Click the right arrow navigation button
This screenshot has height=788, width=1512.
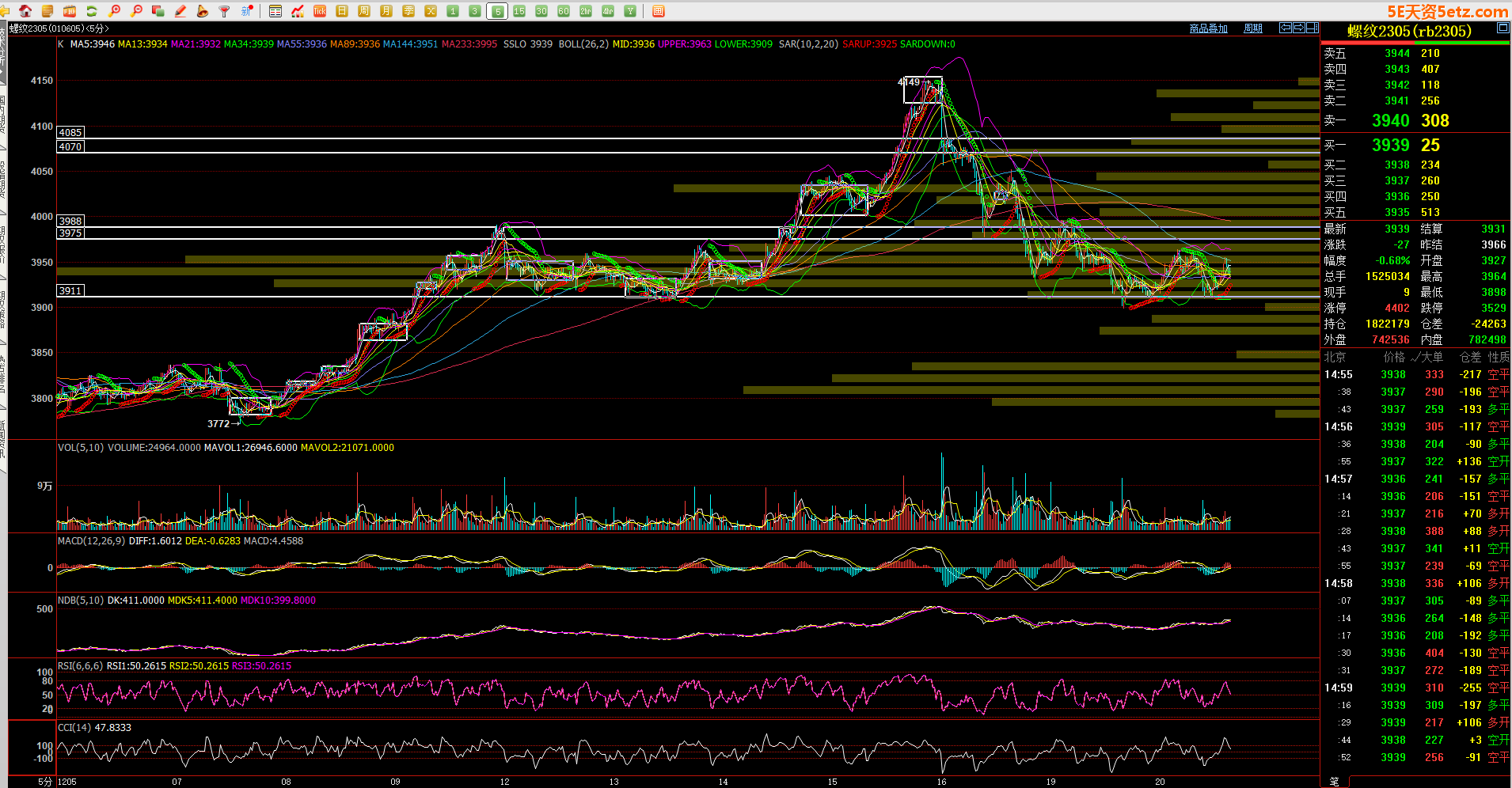pyautogui.click(x=1299, y=28)
